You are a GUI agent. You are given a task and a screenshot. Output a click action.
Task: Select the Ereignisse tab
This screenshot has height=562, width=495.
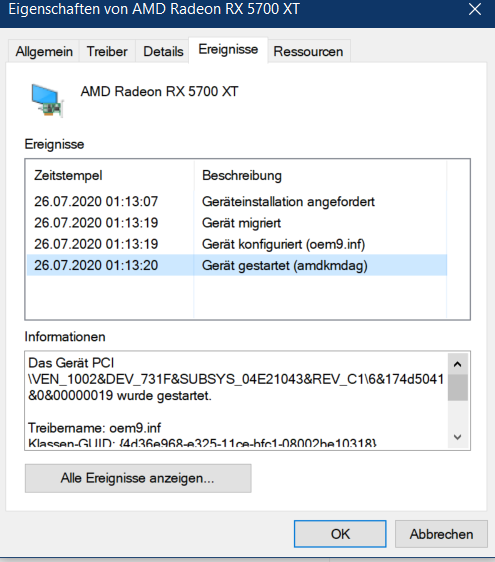coord(228,50)
